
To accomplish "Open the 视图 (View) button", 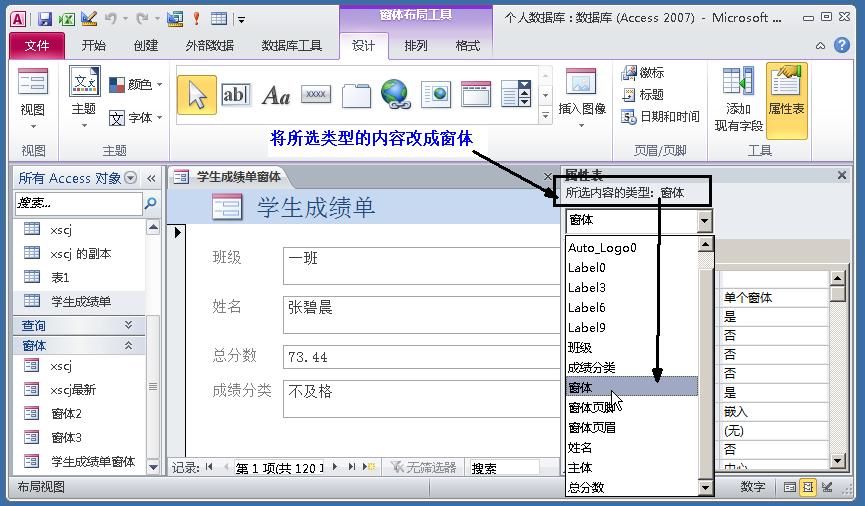I will point(33,98).
